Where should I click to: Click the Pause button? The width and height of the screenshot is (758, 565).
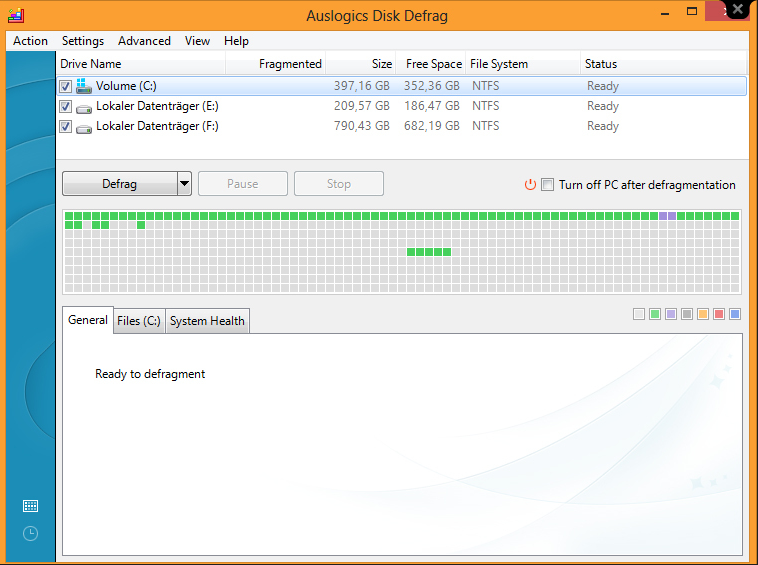coord(243,184)
